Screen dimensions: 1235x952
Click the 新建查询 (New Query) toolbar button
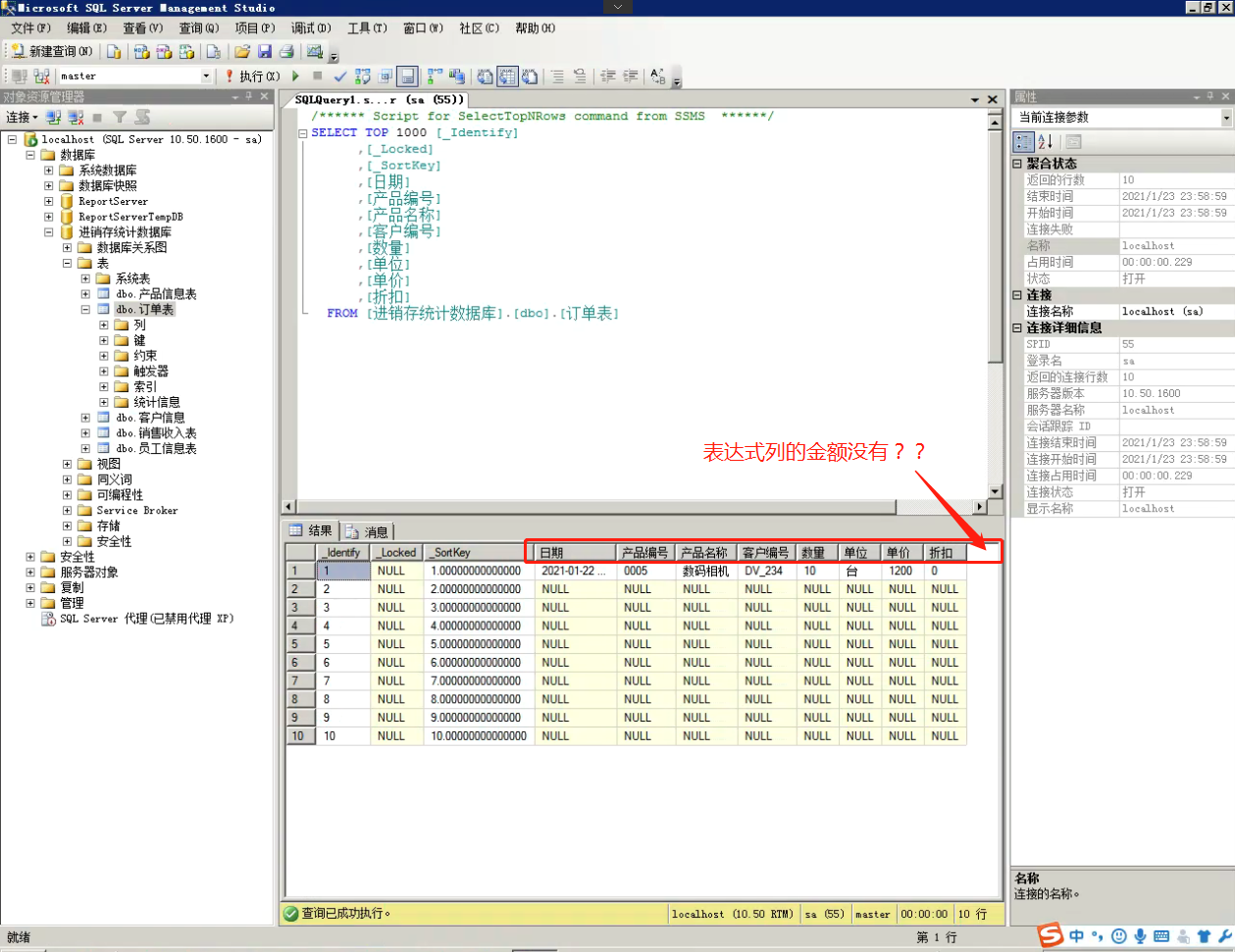[52, 51]
